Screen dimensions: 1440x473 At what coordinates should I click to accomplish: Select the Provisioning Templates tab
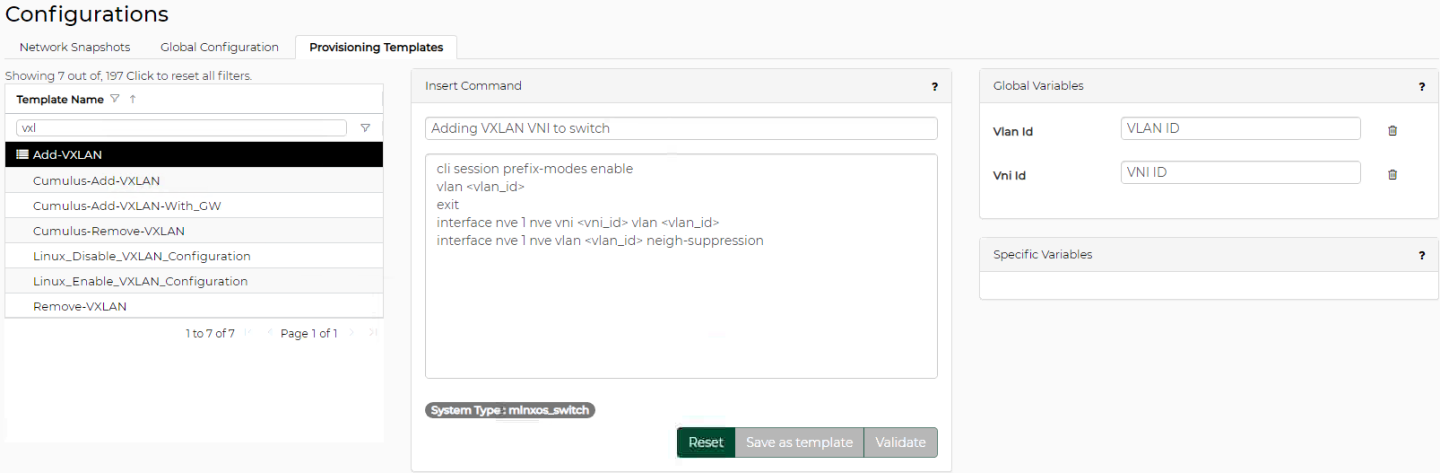[376, 47]
